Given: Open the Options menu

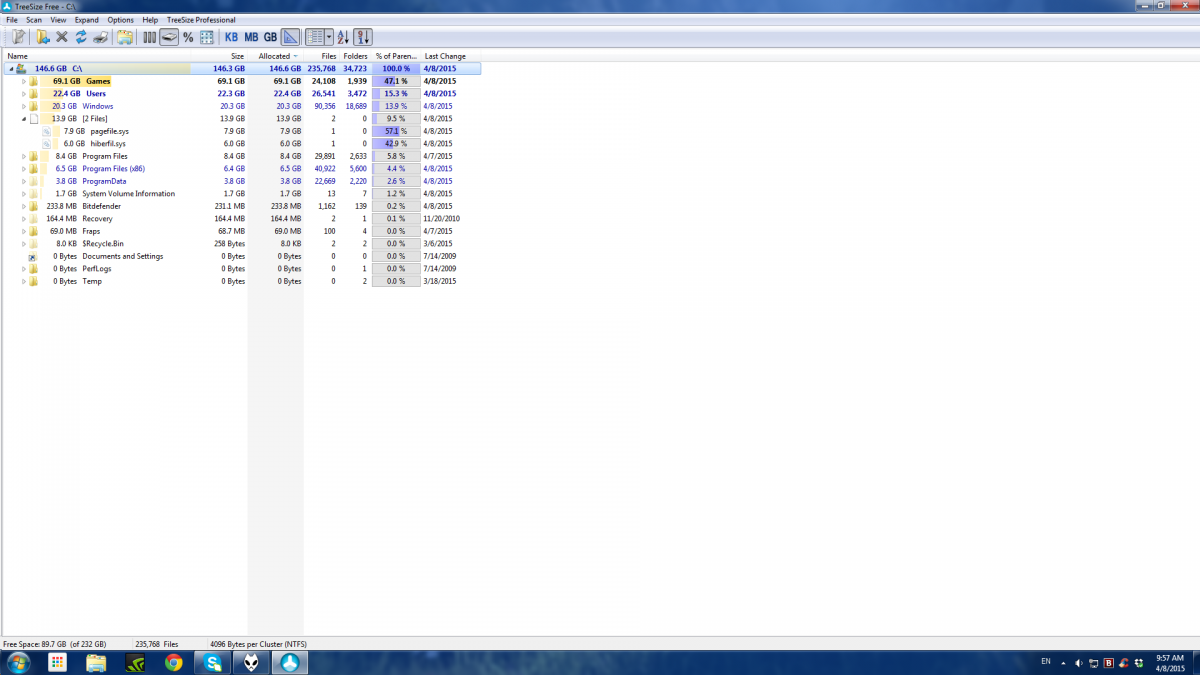Looking at the screenshot, I should click(x=120, y=20).
